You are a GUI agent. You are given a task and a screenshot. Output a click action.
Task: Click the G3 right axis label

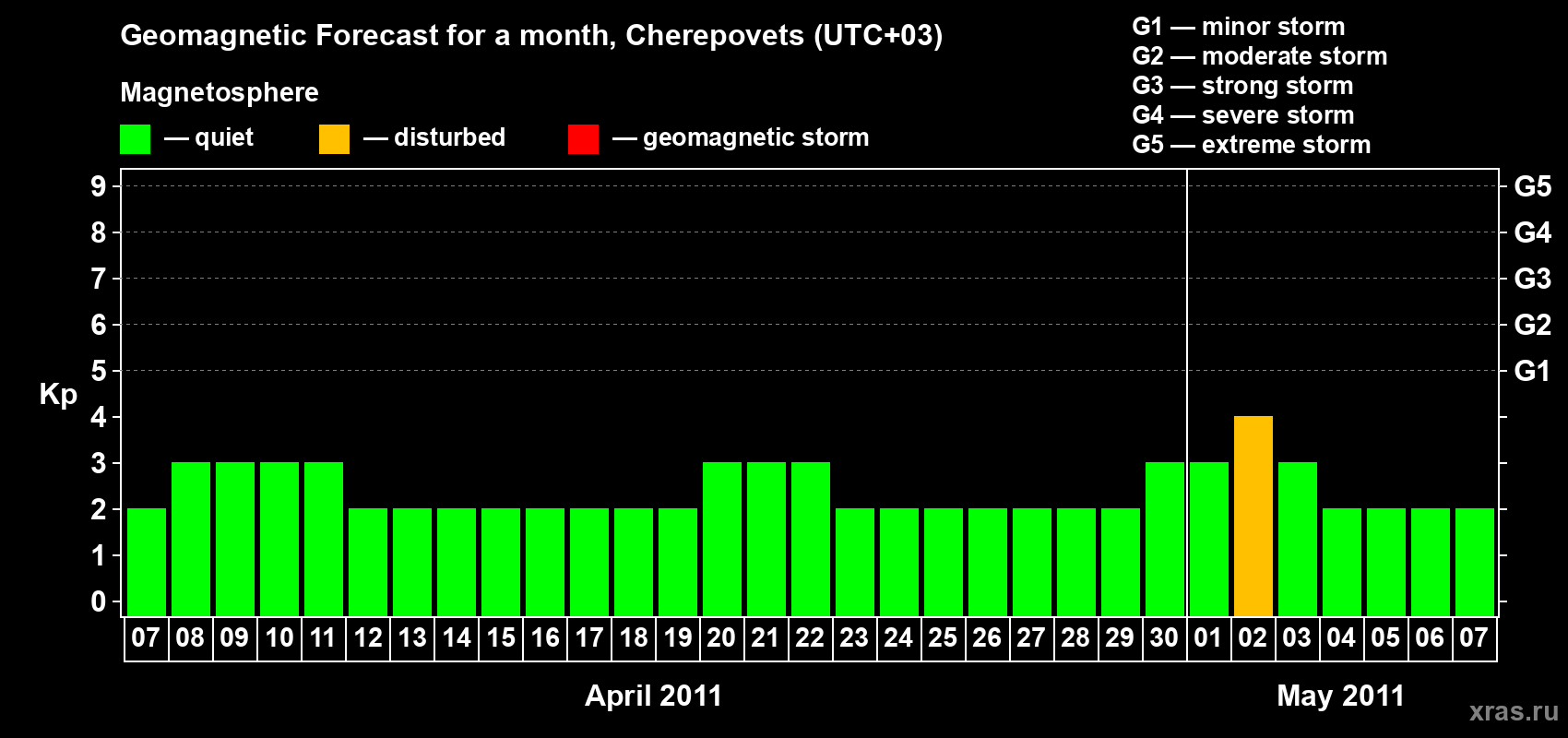[x=1533, y=279]
